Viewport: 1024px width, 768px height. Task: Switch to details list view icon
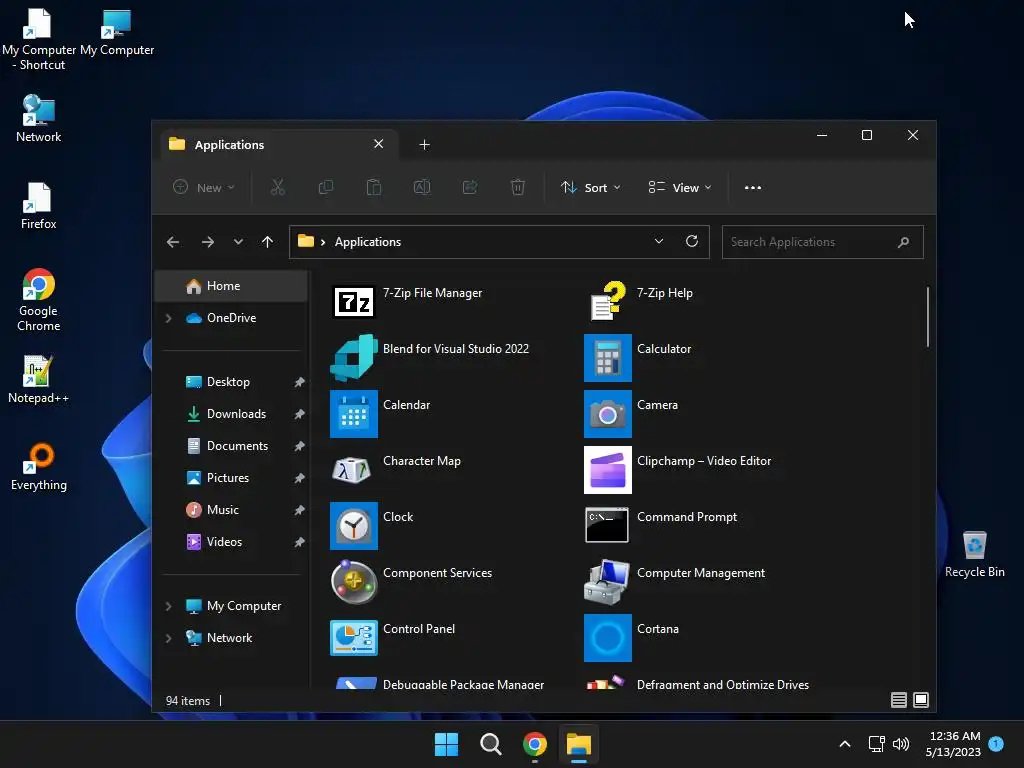[x=899, y=700]
